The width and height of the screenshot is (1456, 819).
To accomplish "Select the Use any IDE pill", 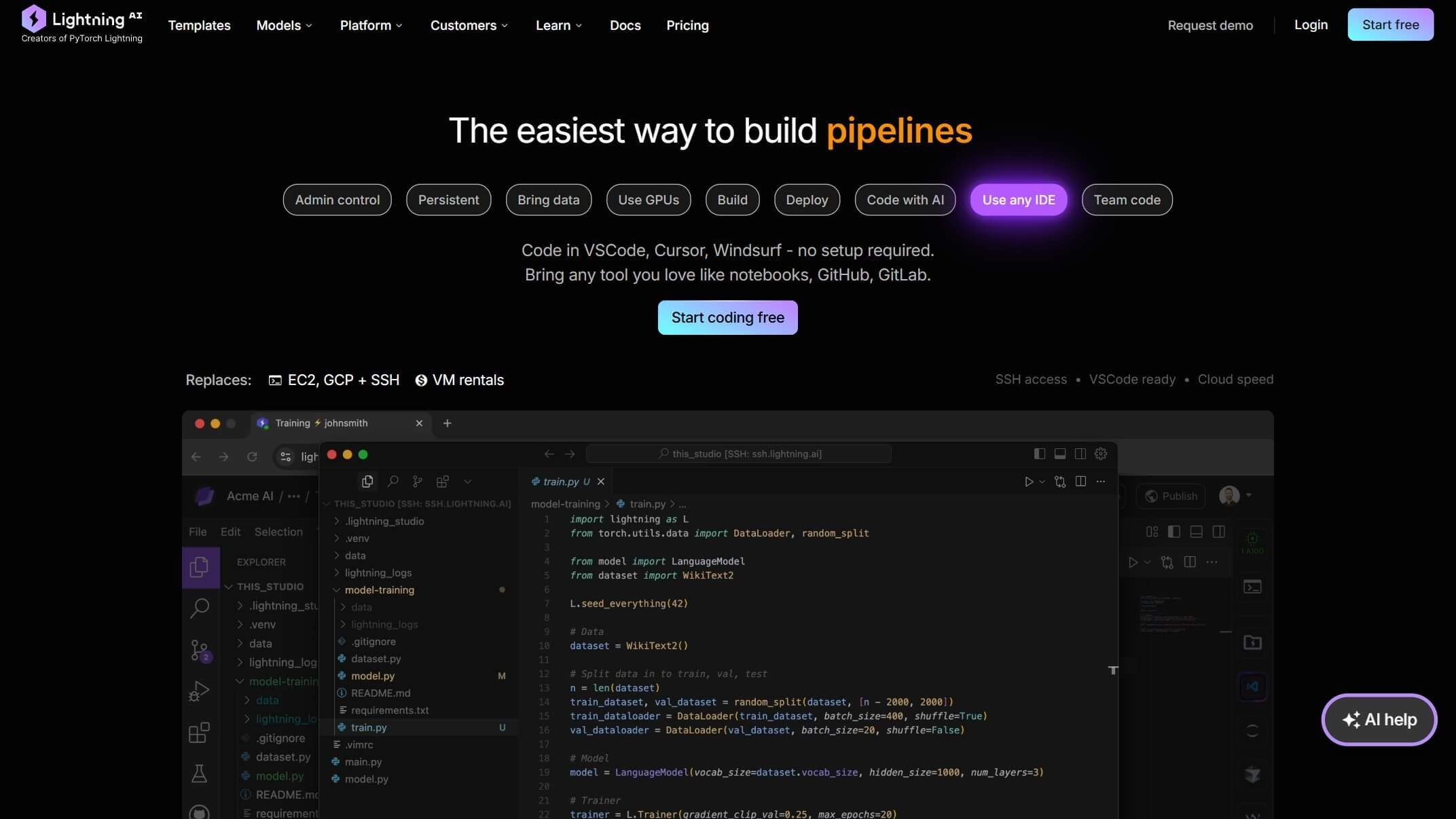I will click(1018, 200).
